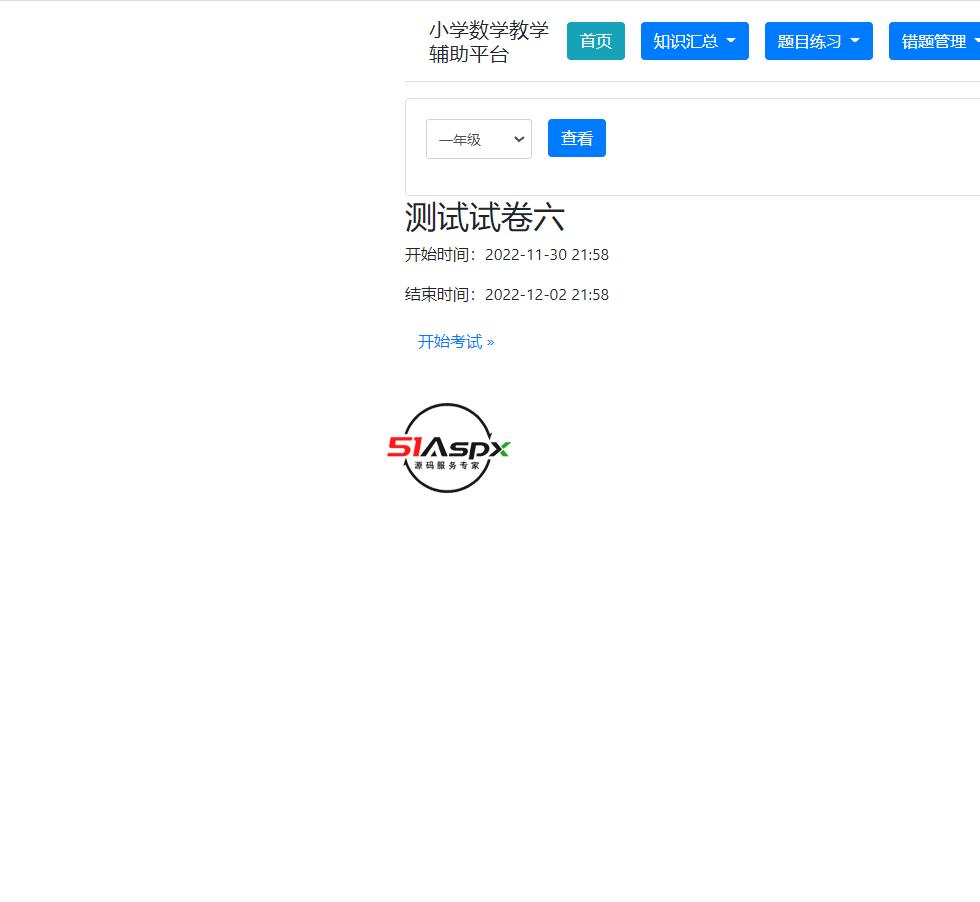The width and height of the screenshot is (980, 902).
Task: Open the 题目练习 dropdown menu
Action: pos(819,41)
